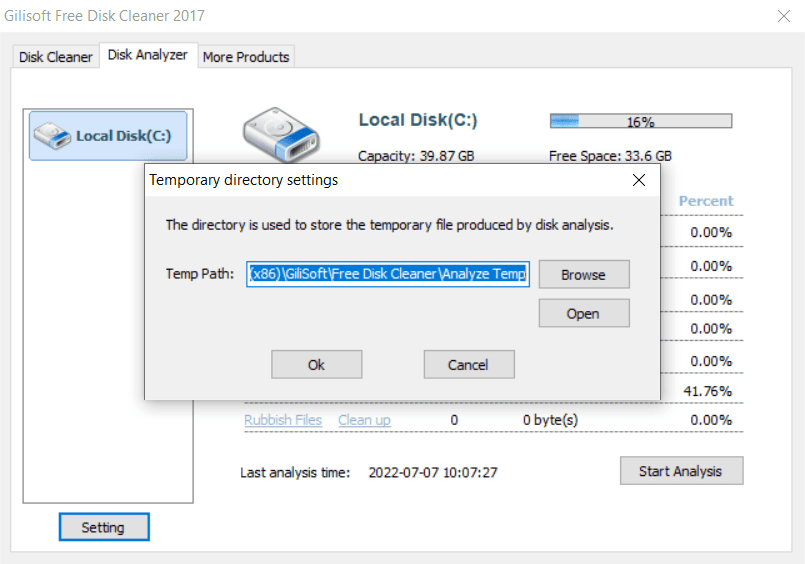Cancel the temporary directory dialog
This screenshot has height=564, width=805.
pyautogui.click(x=469, y=365)
